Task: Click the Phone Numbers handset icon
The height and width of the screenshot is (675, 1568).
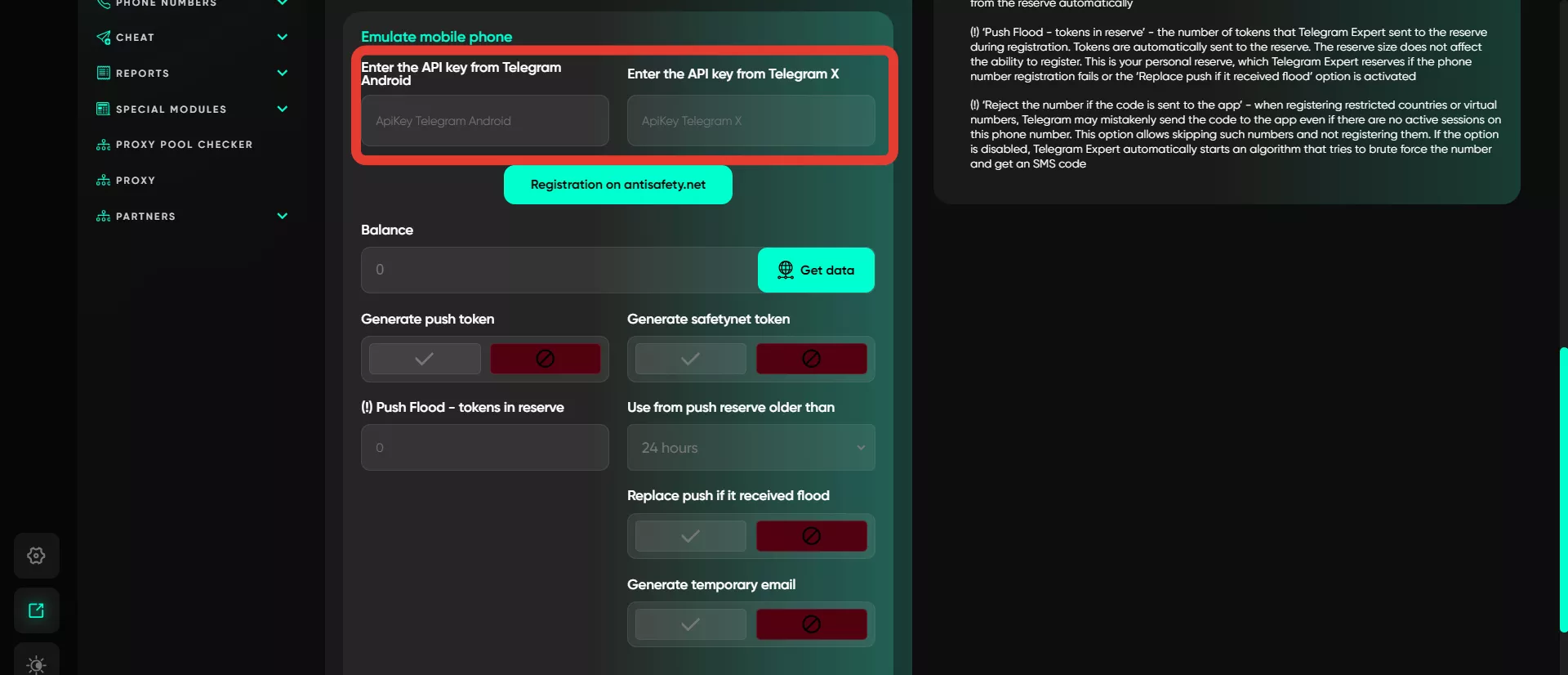Action: point(103,3)
